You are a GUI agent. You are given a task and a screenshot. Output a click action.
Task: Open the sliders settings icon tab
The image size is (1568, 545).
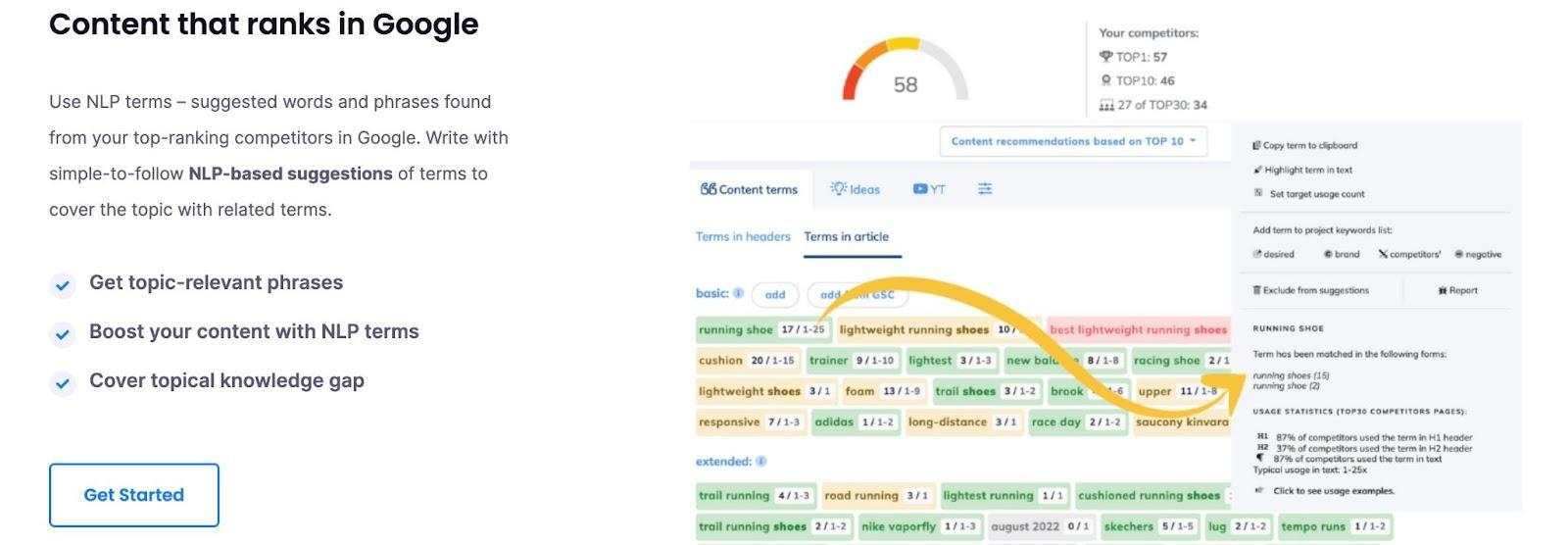point(984,189)
